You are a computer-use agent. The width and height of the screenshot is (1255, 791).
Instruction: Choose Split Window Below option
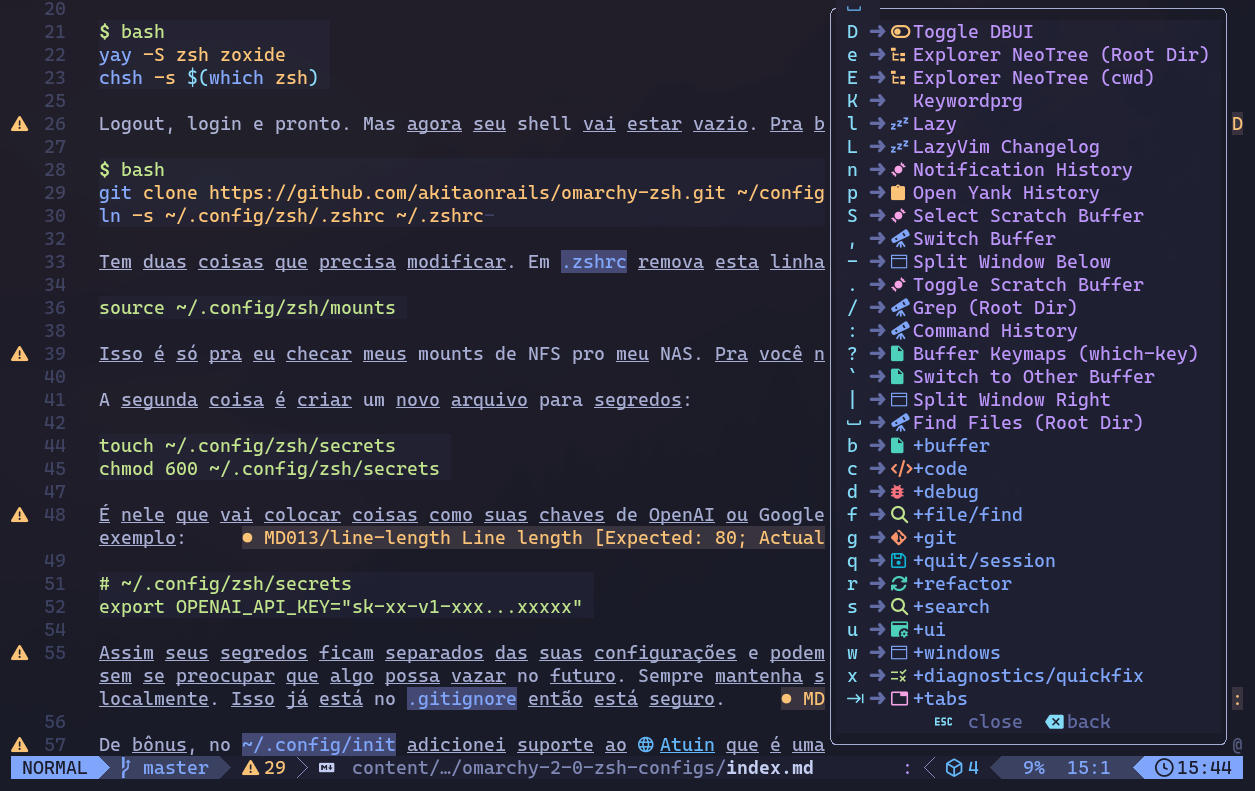(x=1011, y=262)
